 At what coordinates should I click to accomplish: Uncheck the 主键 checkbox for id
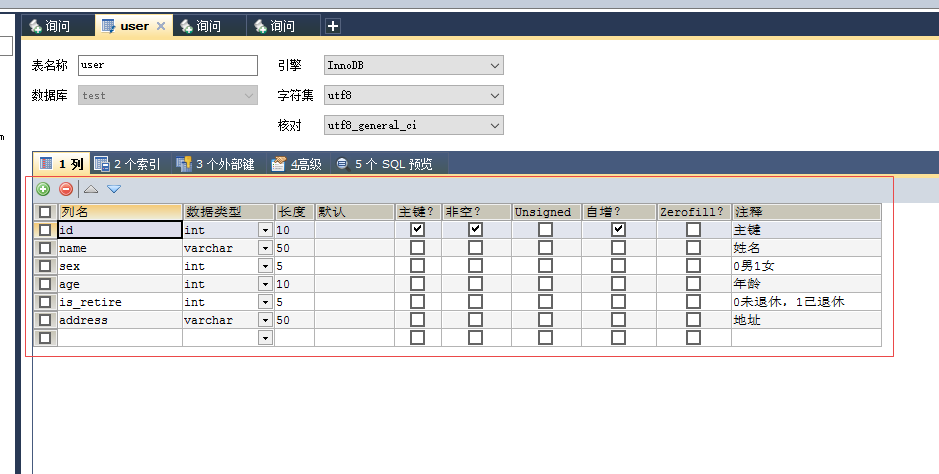(x=417, y=229)
